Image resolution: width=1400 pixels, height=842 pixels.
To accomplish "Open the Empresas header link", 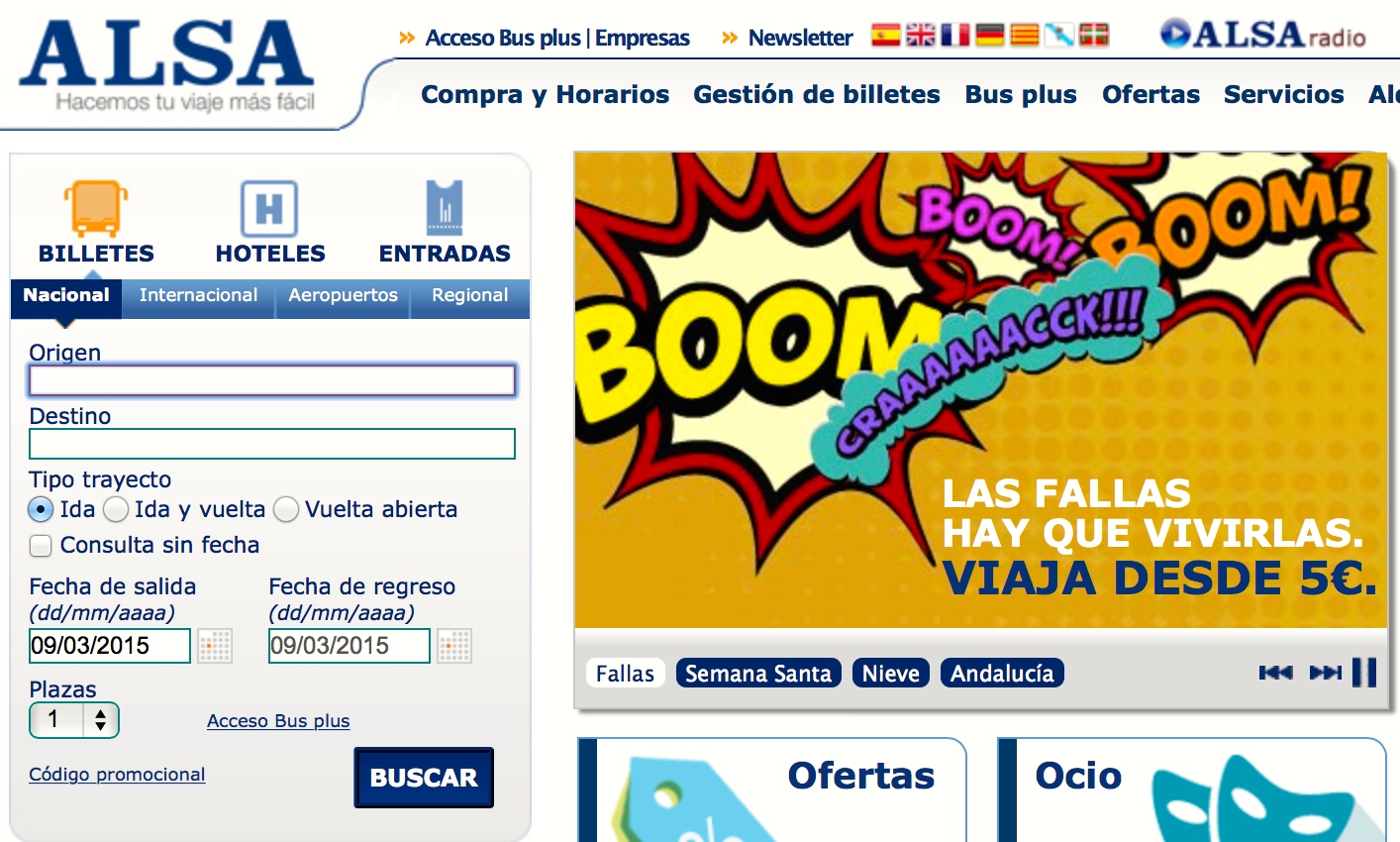I will [642, 38].
